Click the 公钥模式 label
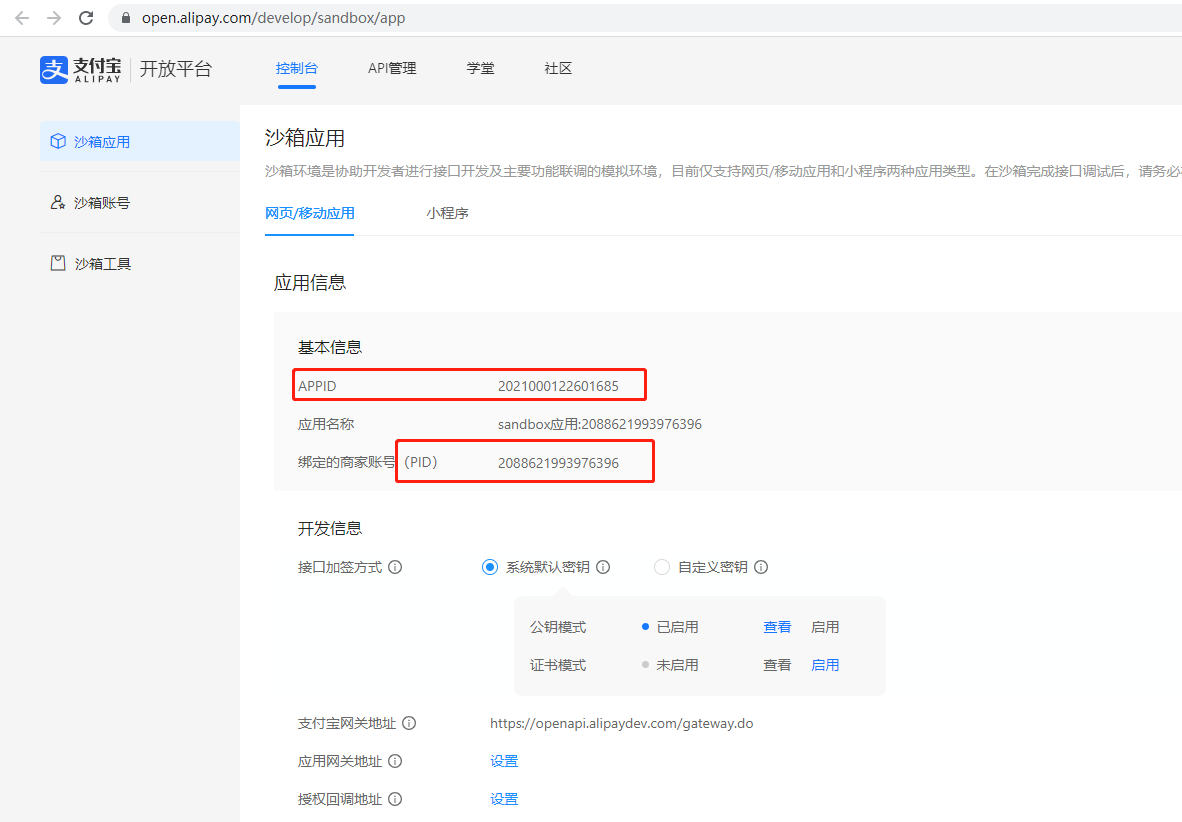 tap(558, 627)
